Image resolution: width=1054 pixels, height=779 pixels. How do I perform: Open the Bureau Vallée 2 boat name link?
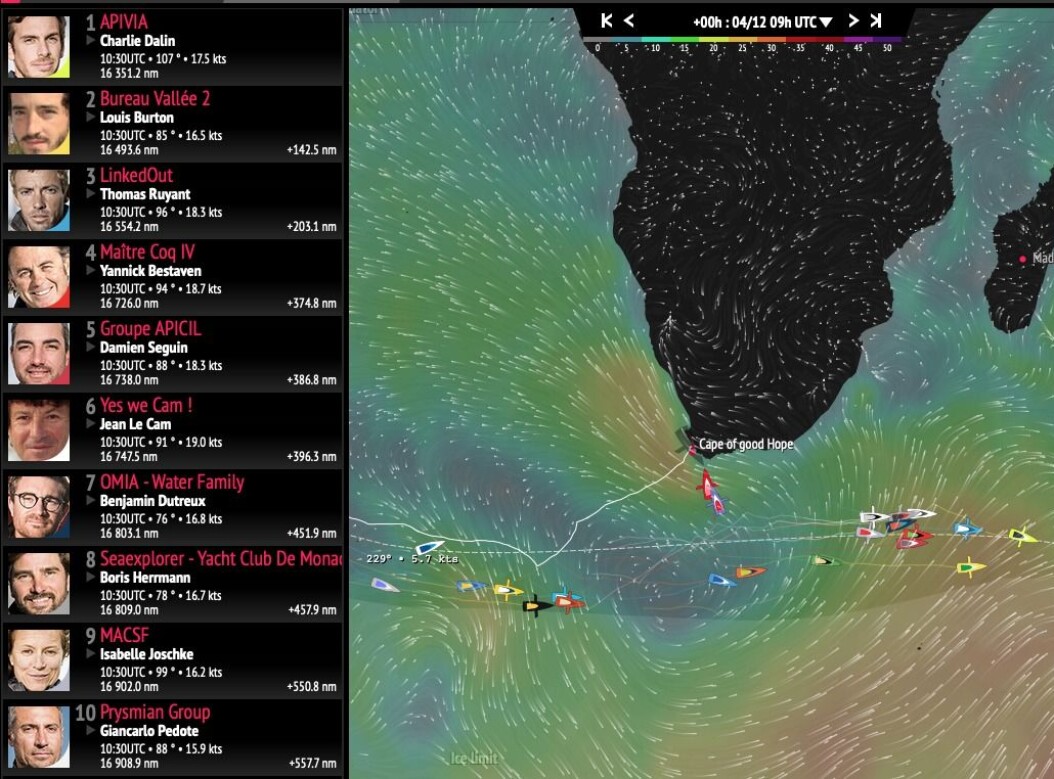click(x=155, y=98)
